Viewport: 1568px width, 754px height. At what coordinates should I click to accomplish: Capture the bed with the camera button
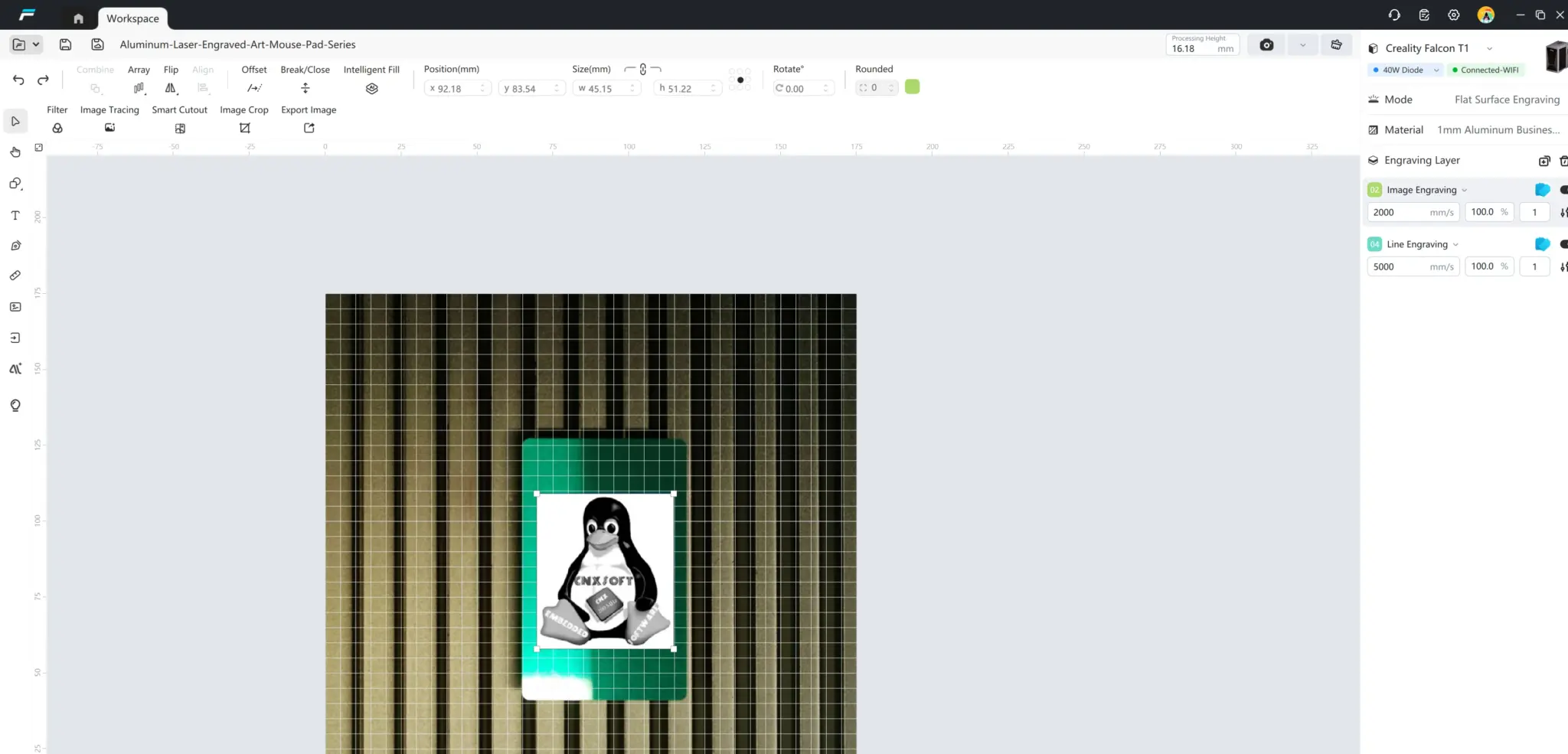1266,45
